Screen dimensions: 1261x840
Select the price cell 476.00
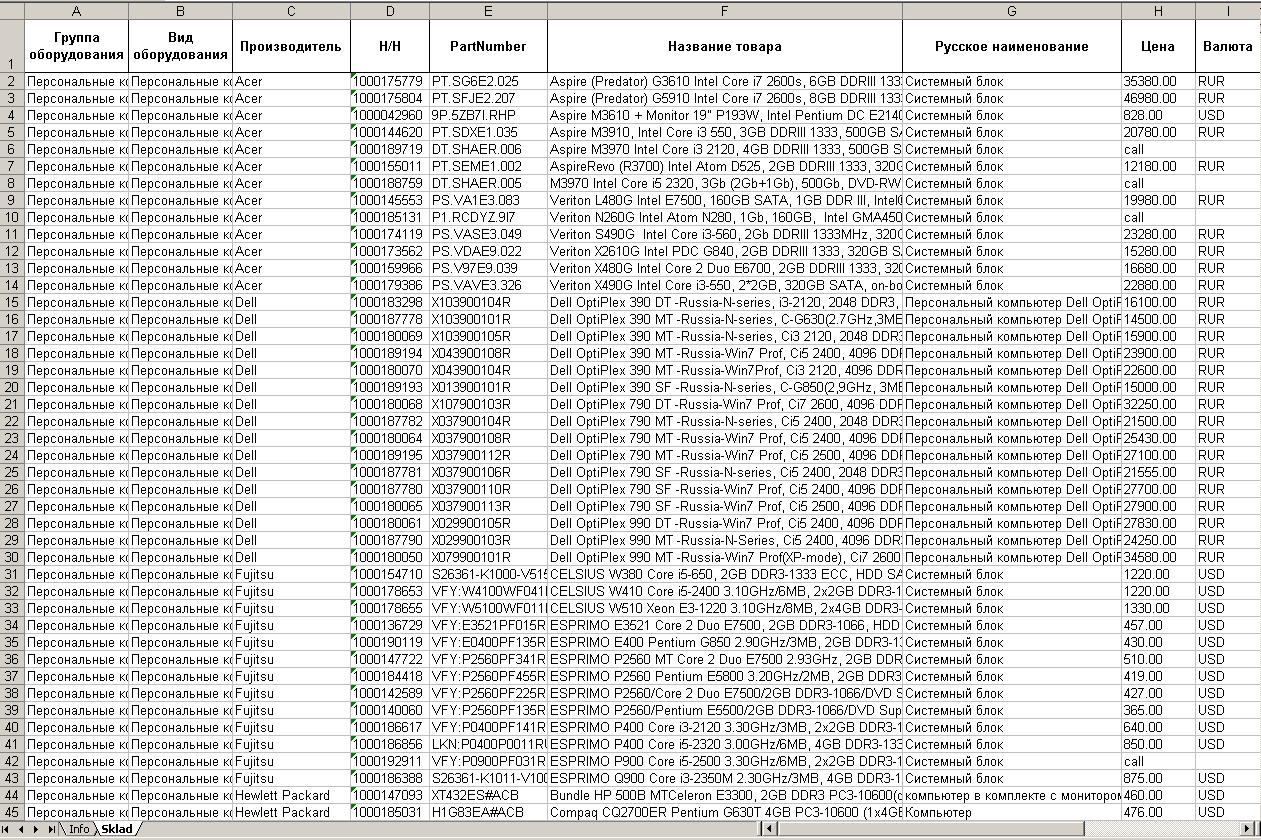(x=1158, y=812)
